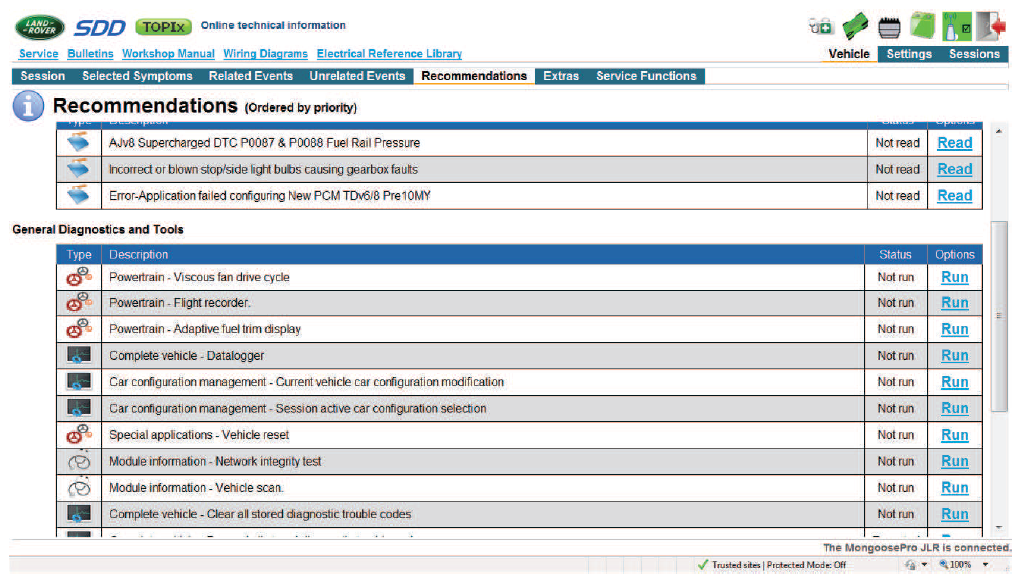Read the blown stop/side light bulbs bulletin
Image resolution: width=1021 pixels, height=583 pixels.
(x=954, y=169)
